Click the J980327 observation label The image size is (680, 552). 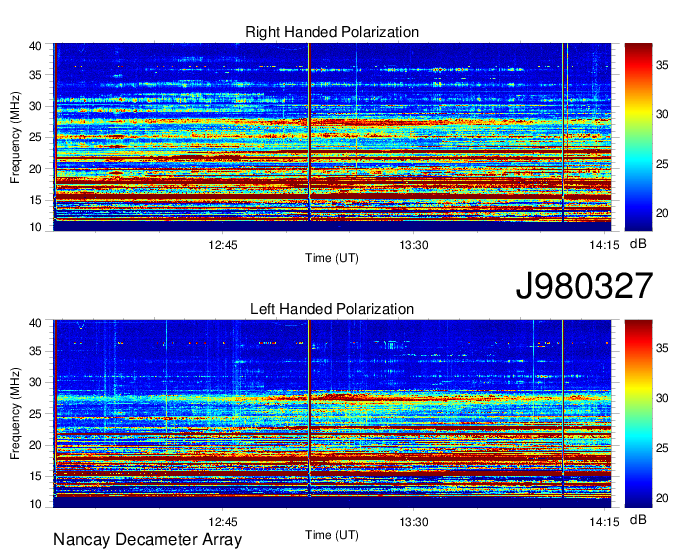[x=584, y=286]
